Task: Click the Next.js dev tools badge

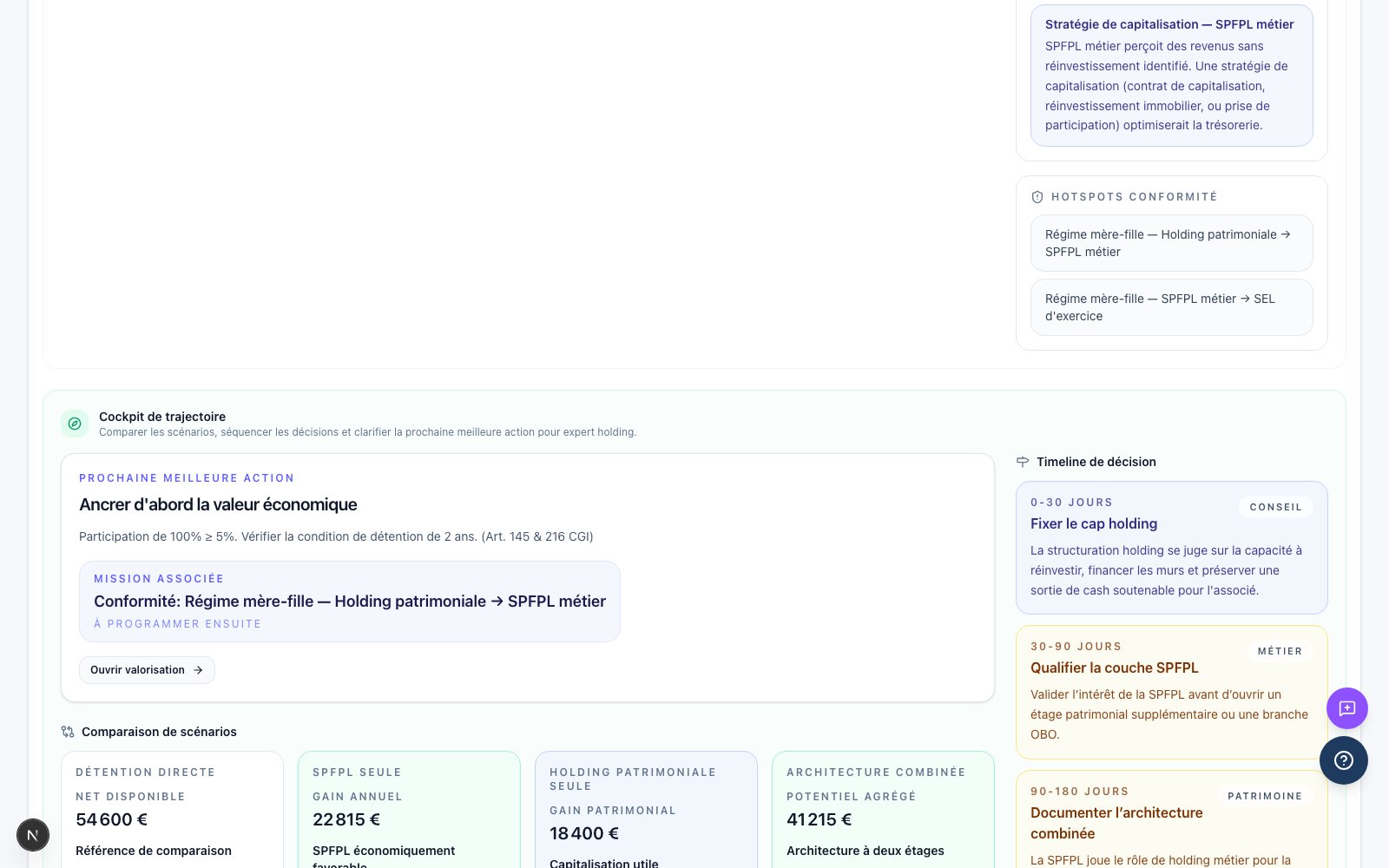Action: [x=33, y=835]
